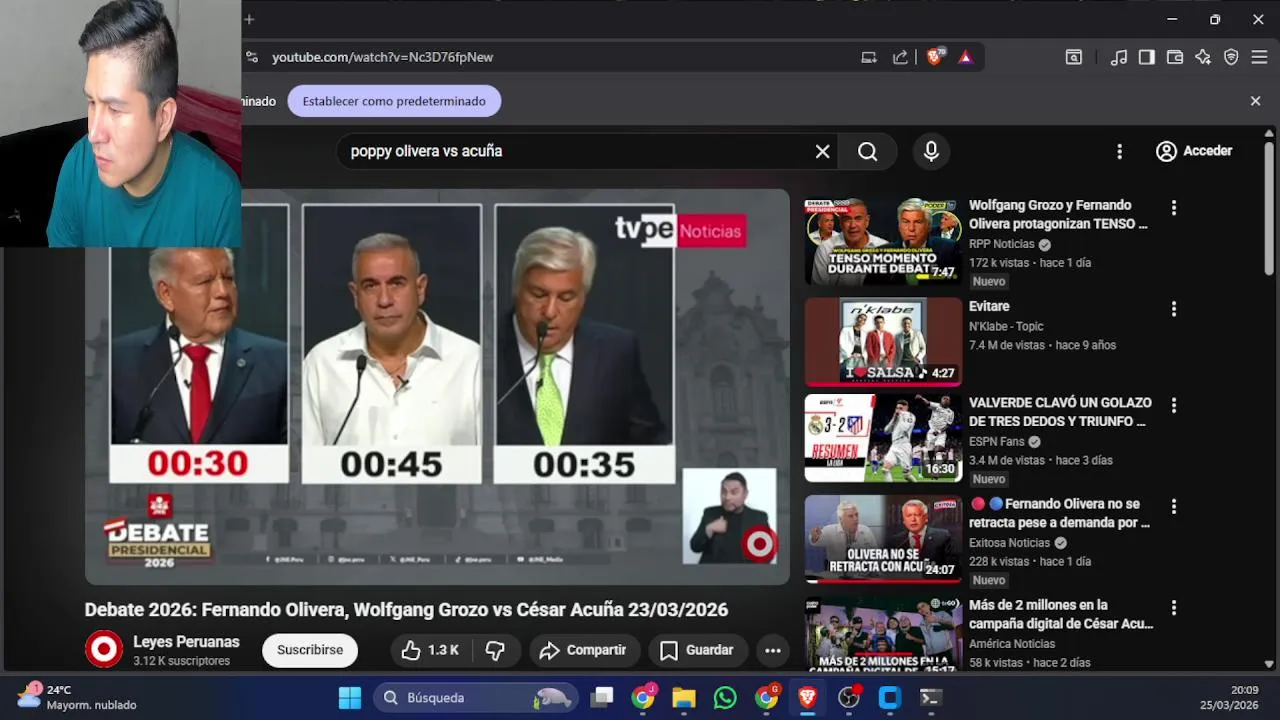Open title Más de 2 millones en la campaña digital
The height and width of the screenshot is (720, 1280).
(1061, 614)
